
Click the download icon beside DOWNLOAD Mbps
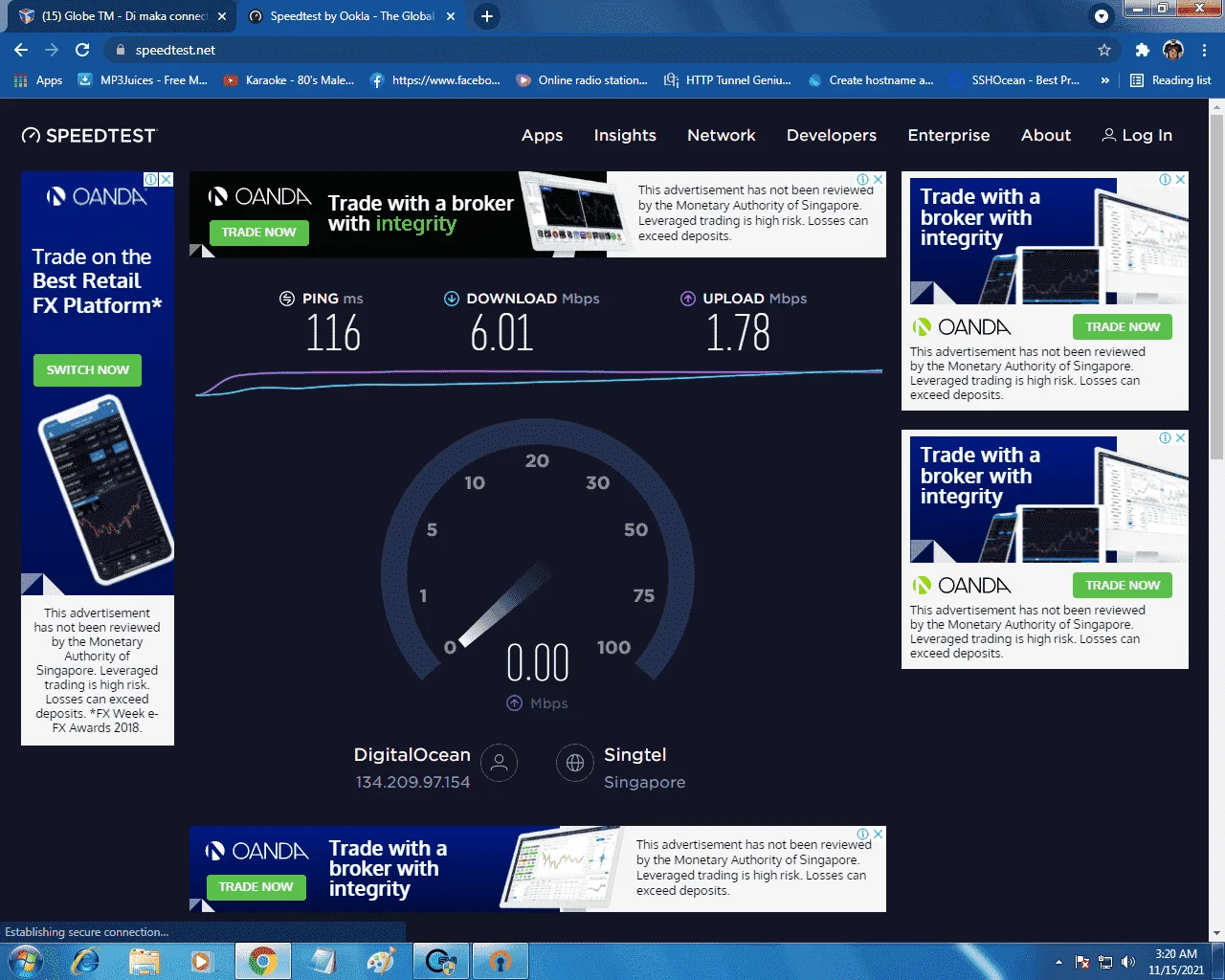452,299
